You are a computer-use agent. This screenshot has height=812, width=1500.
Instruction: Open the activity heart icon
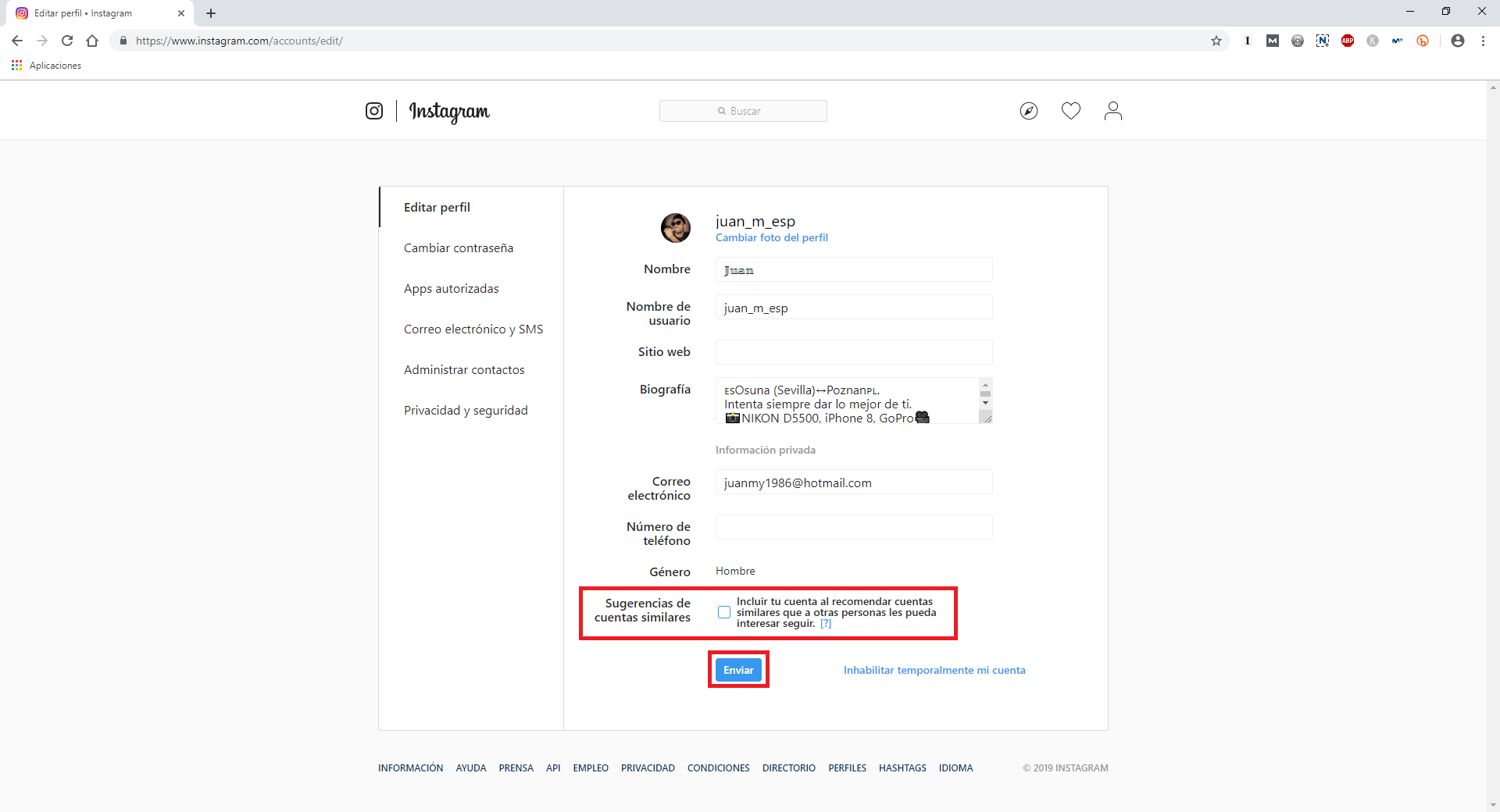click(x=1071, y=111)
